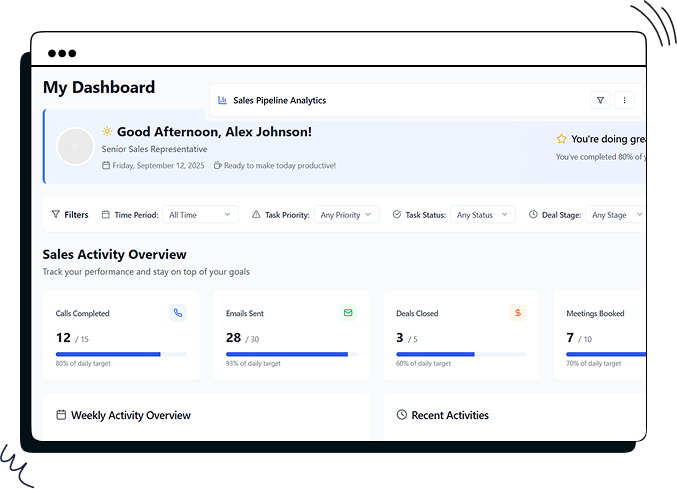The width and height of the screenshot is (677, 489).
Task: Click the envelope icon on Emails Sent card
Action: click(x=348, y=312)
